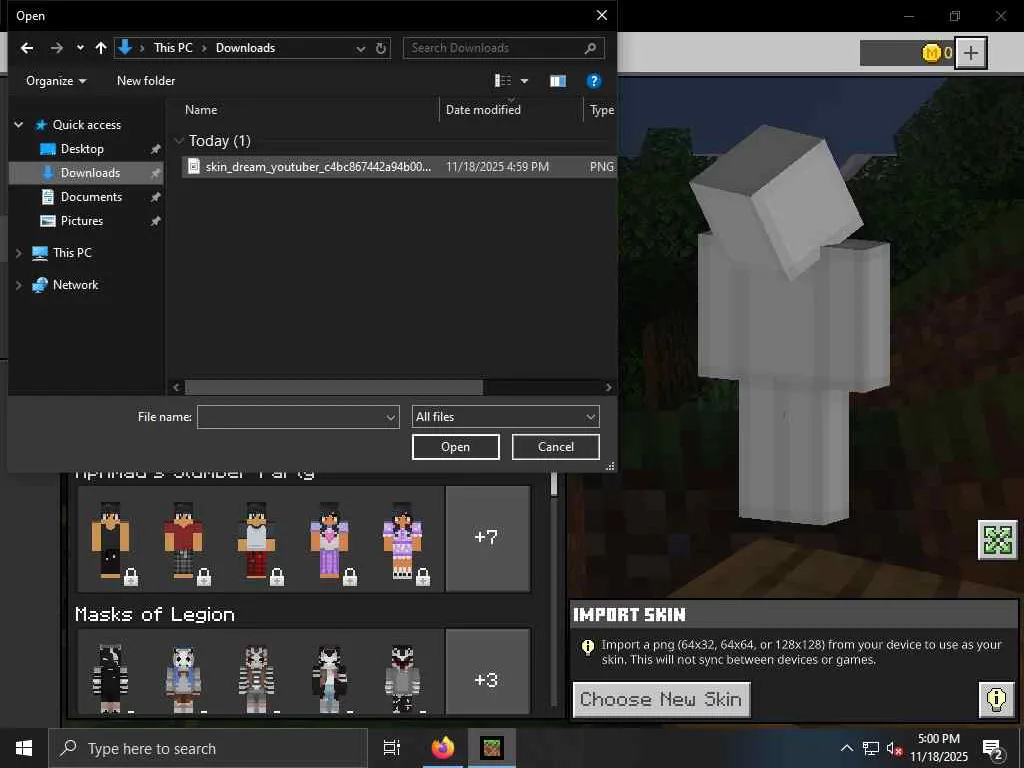Open the notification center icon
This screenshot has height=768, width=1024.
point(993,748)
